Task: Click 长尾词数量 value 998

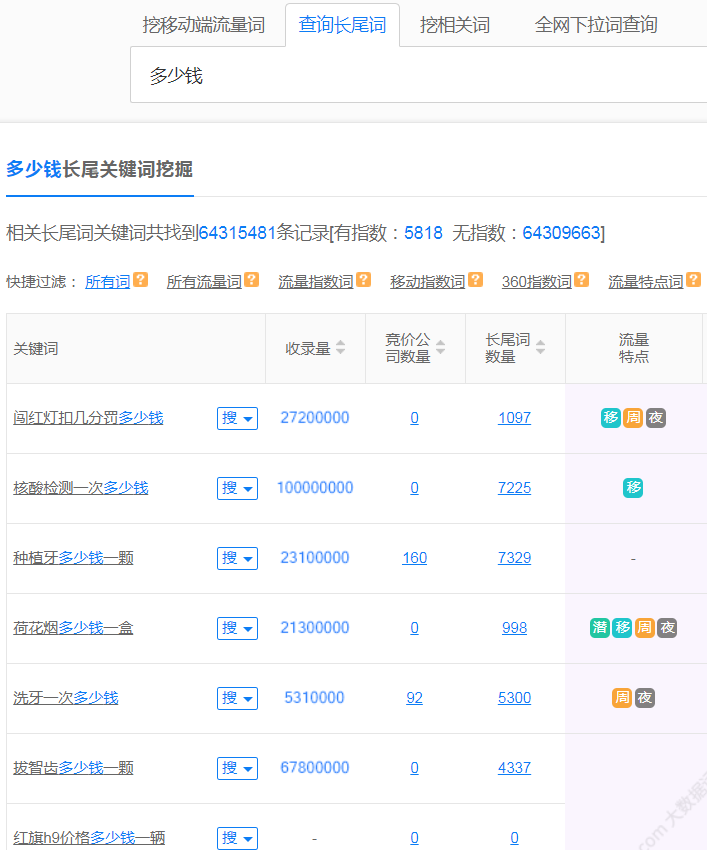Action: [515, 628]
